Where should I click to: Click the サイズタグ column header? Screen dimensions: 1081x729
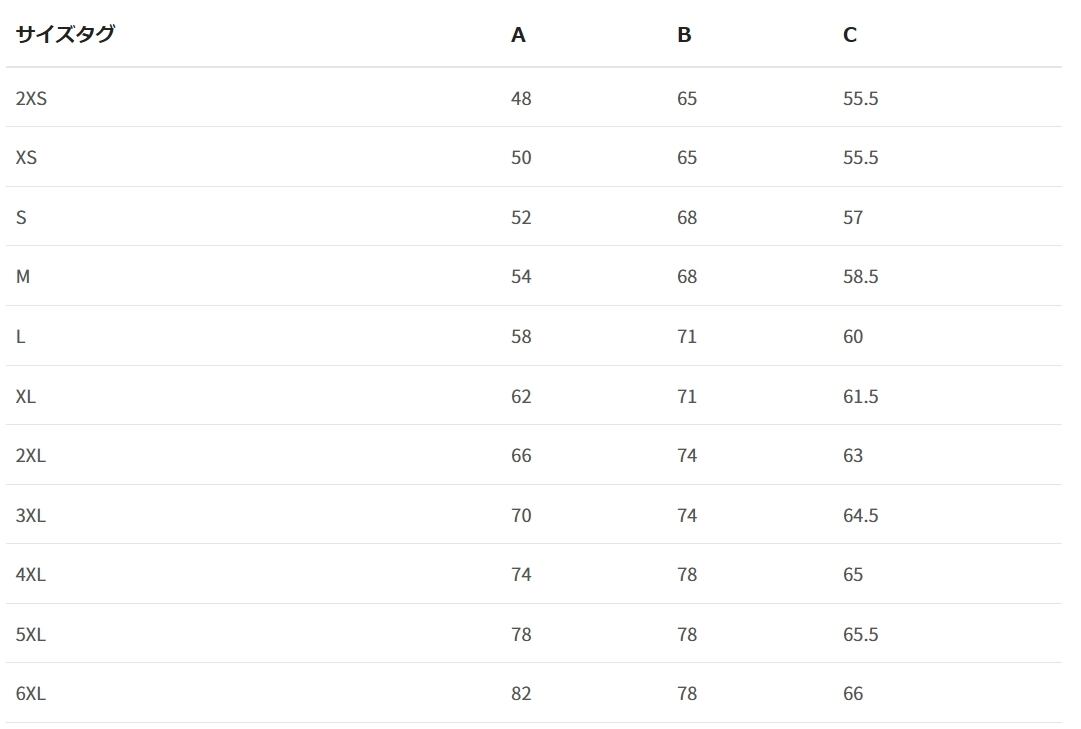tap(65, 34)
